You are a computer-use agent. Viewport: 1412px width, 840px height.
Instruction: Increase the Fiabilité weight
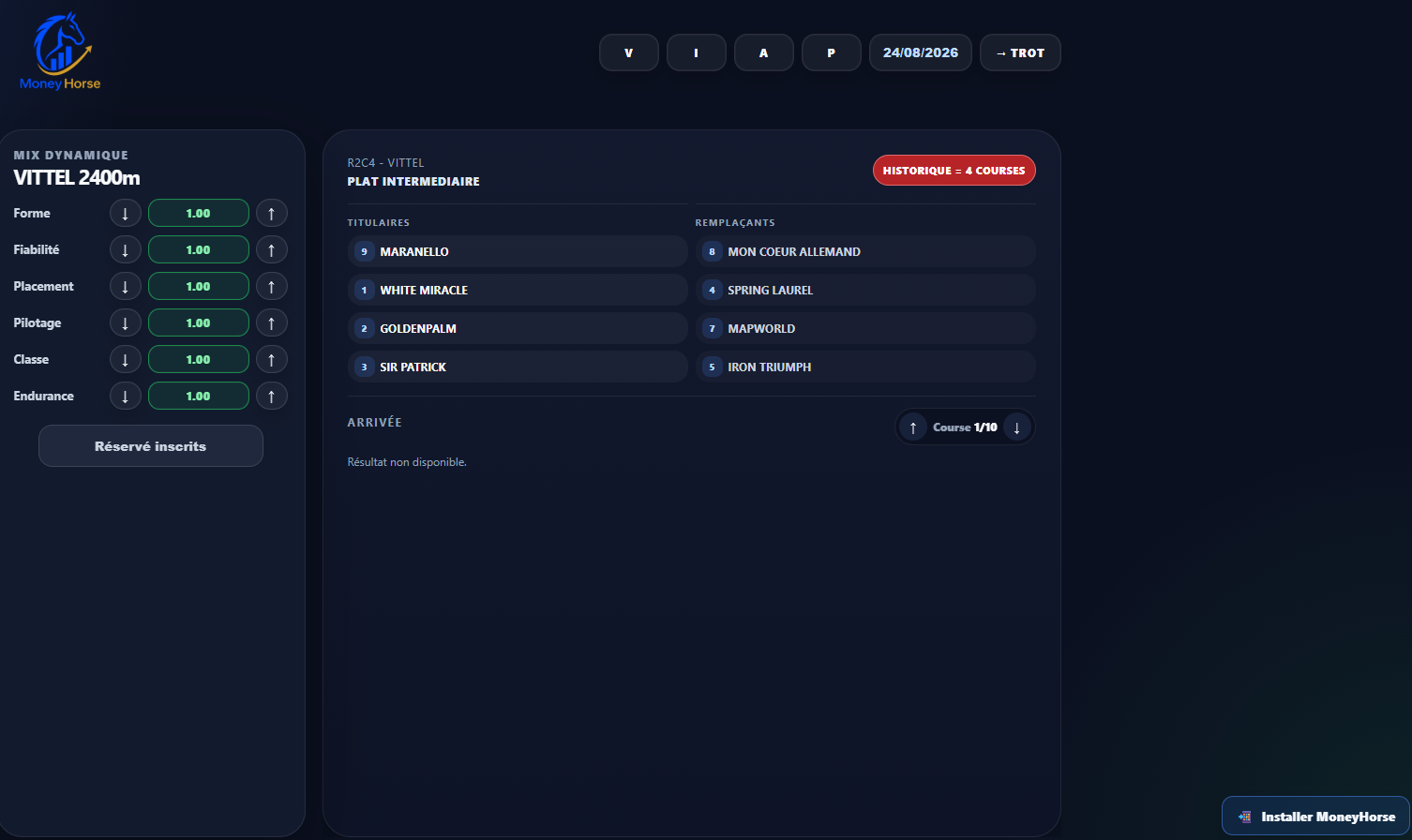click(272, 249)
